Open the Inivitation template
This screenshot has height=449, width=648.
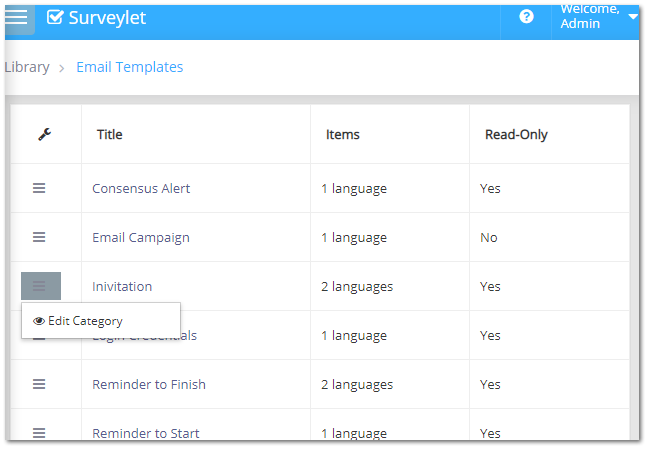pyautogui.click(x=122, y=287)
